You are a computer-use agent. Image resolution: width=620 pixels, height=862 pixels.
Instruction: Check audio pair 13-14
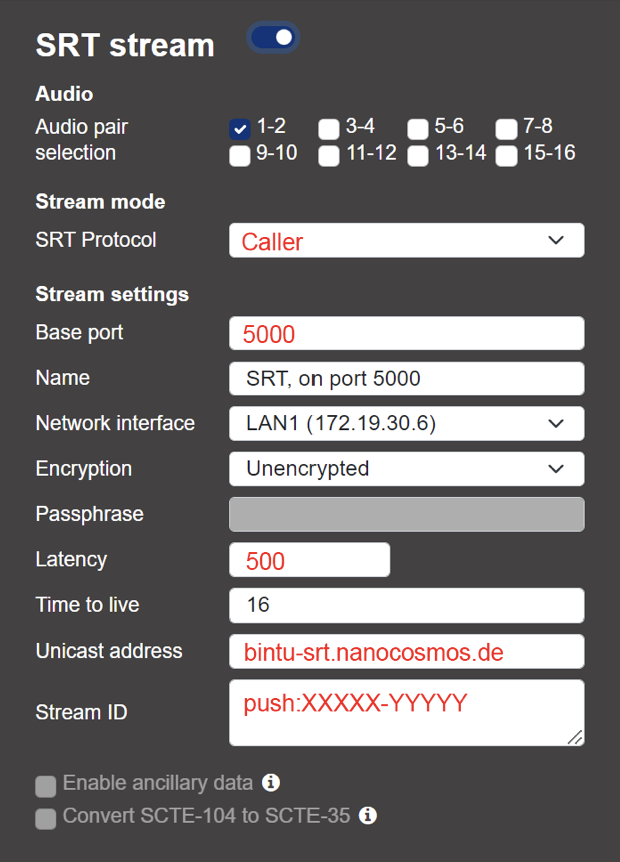click(x=417, y=156)
